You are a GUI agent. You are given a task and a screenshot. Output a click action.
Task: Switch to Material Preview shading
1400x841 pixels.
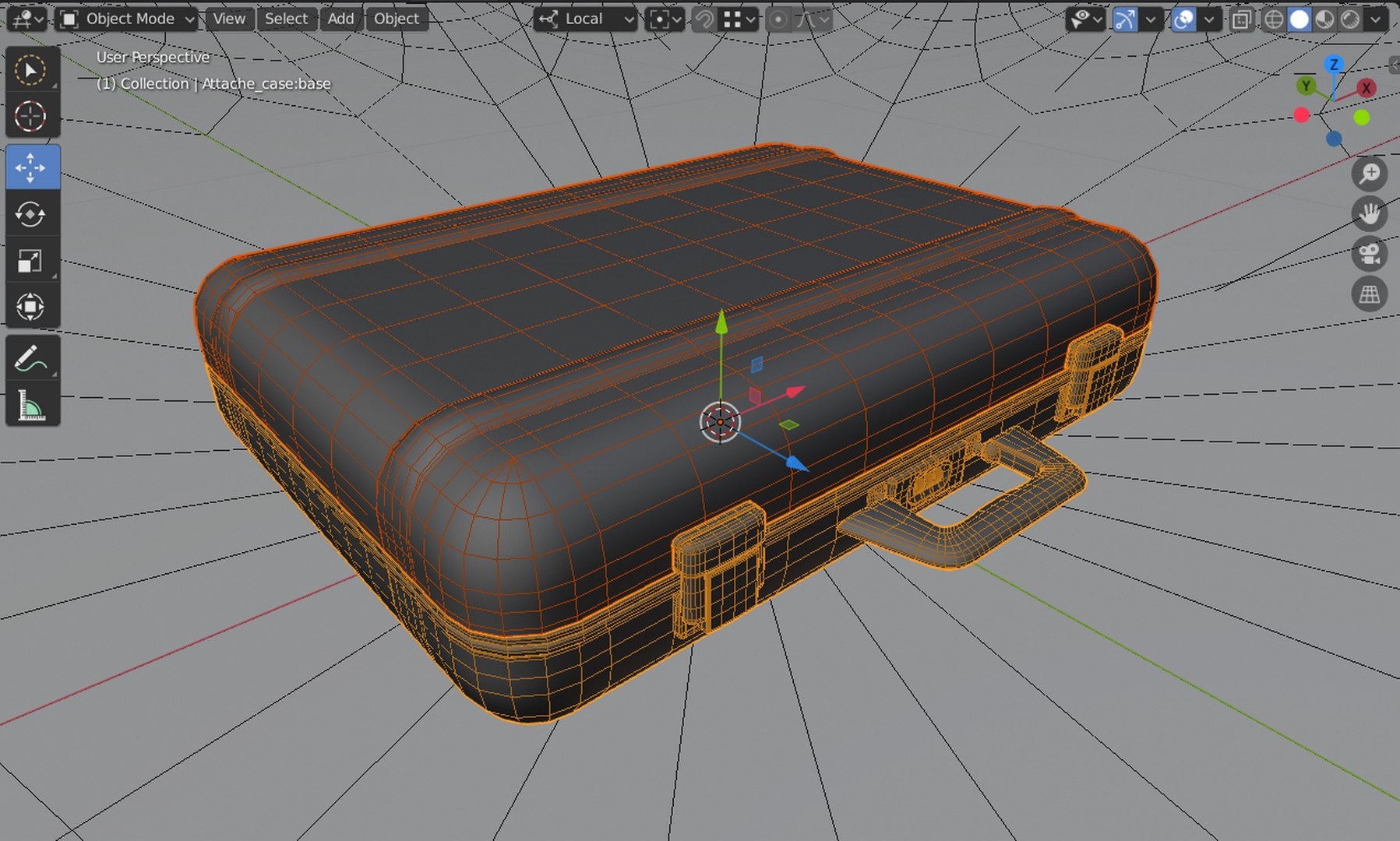coord(1325,19)
